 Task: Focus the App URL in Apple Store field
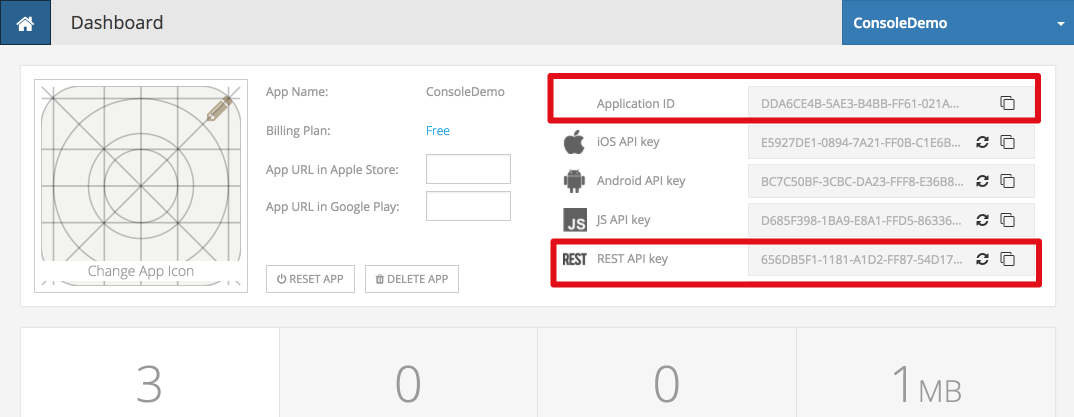pyautogui.click(x=469, y=169)
